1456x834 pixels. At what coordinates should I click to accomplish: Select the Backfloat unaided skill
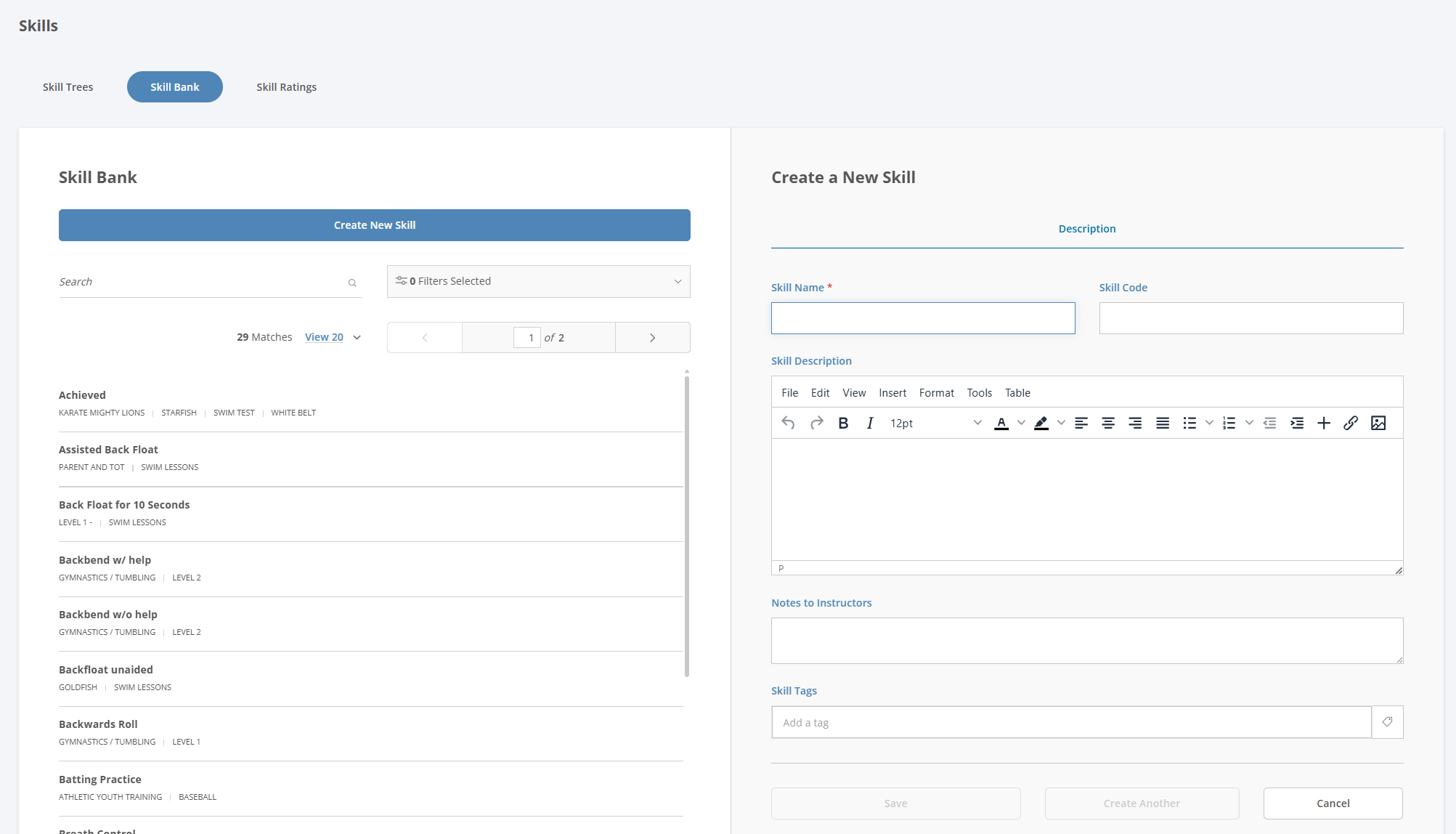coord(371,679)
